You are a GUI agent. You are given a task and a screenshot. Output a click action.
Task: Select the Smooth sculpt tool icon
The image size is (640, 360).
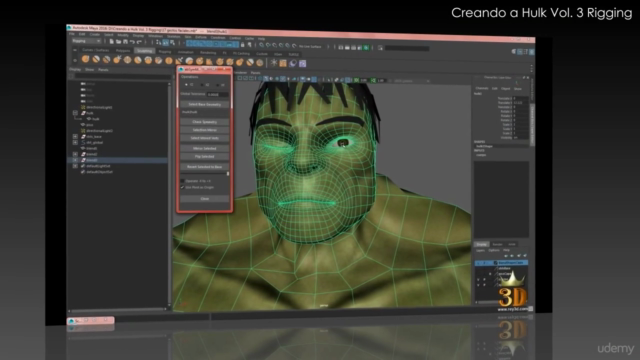pyautogui.click(x=96, y=60)
